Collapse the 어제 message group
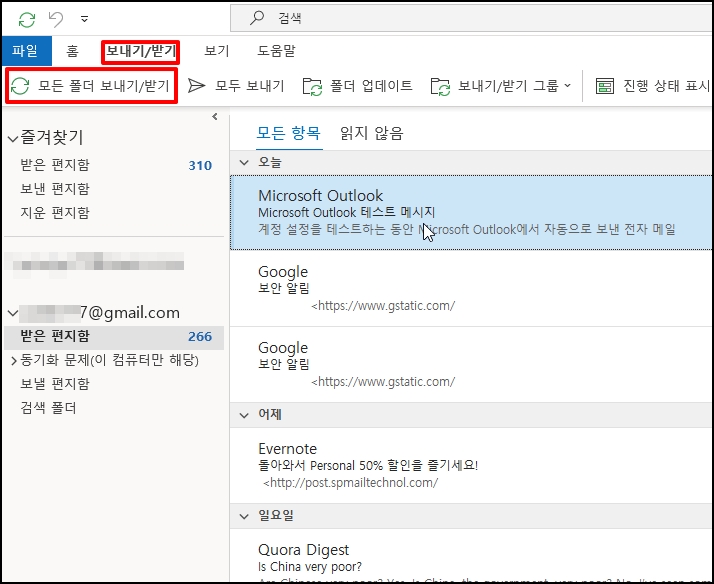The image size is (714, 584). 245,415
